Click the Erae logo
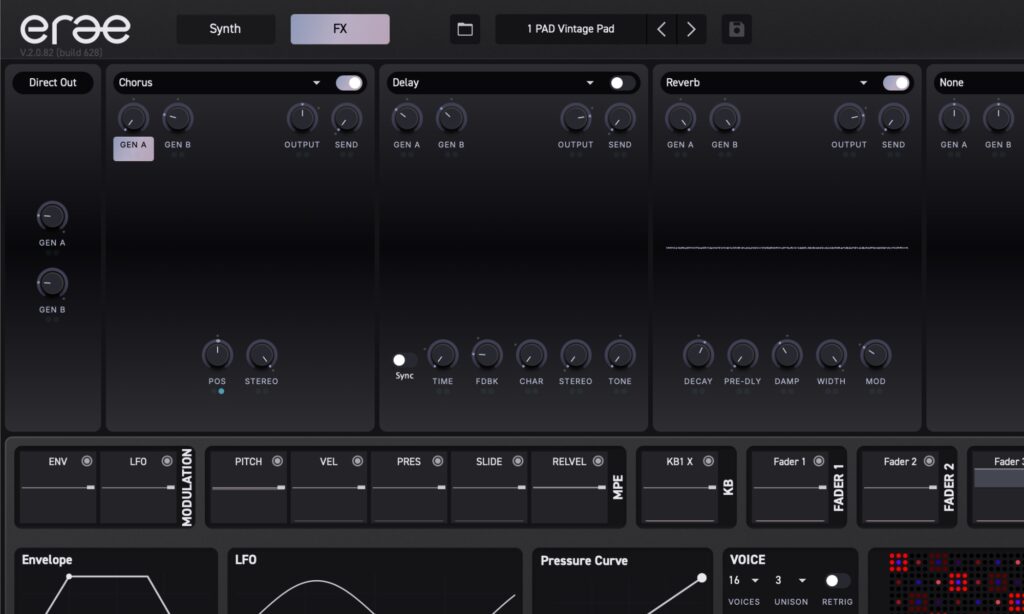 (x=75, y=29)
